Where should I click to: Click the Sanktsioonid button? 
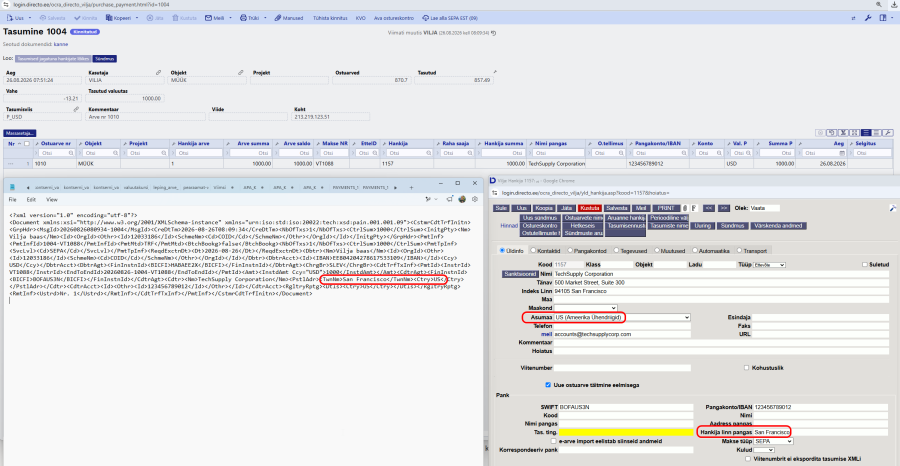(x=519, y=274)
